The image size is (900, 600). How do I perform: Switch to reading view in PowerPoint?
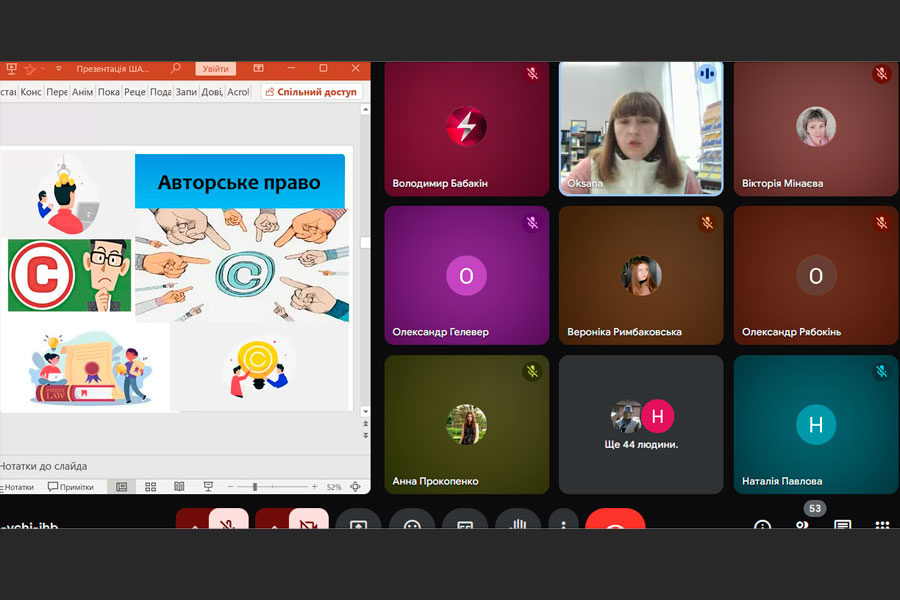pos(179,487)
